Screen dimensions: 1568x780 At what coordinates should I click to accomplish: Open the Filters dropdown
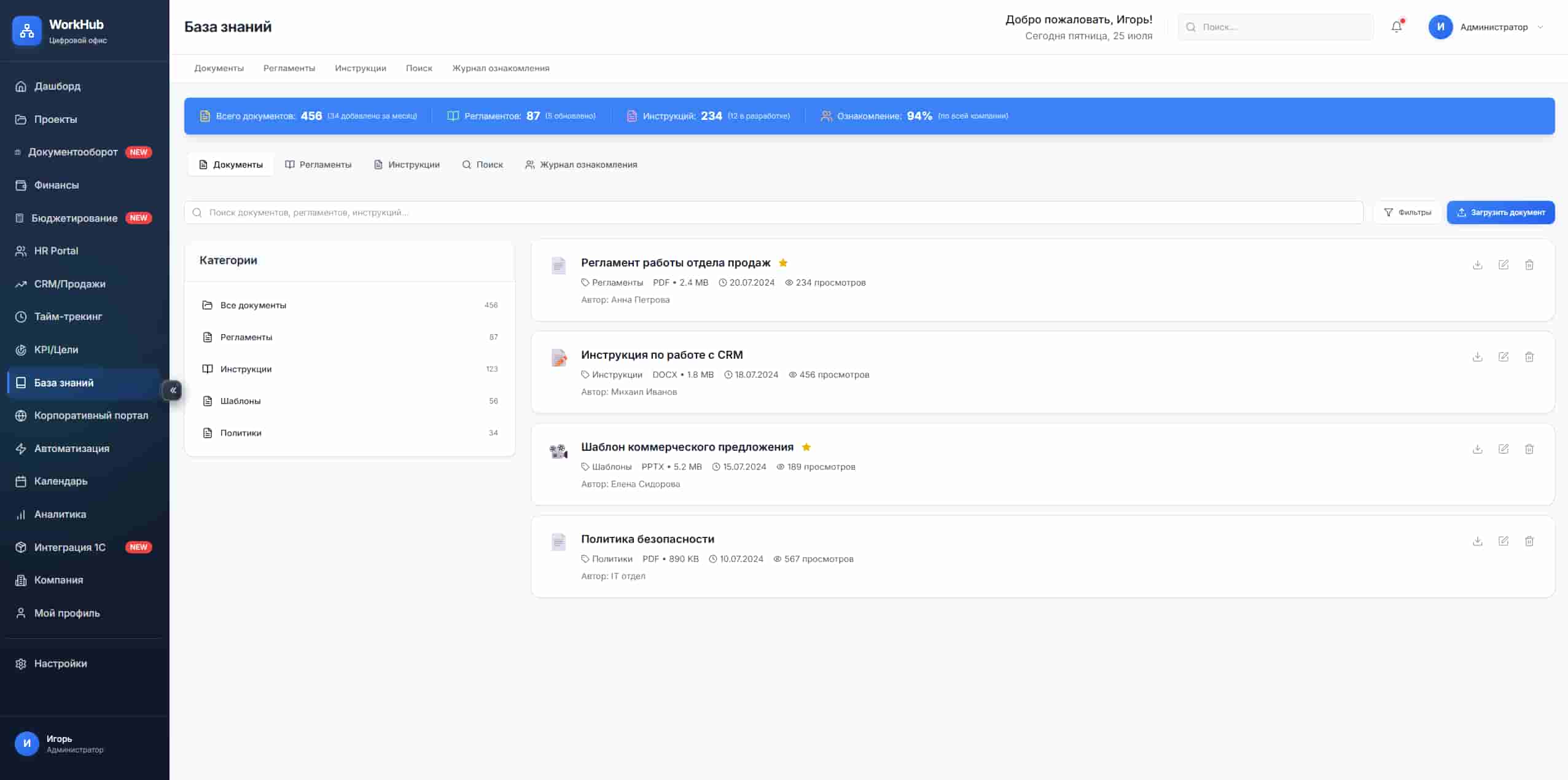(x=1406, y=213)
